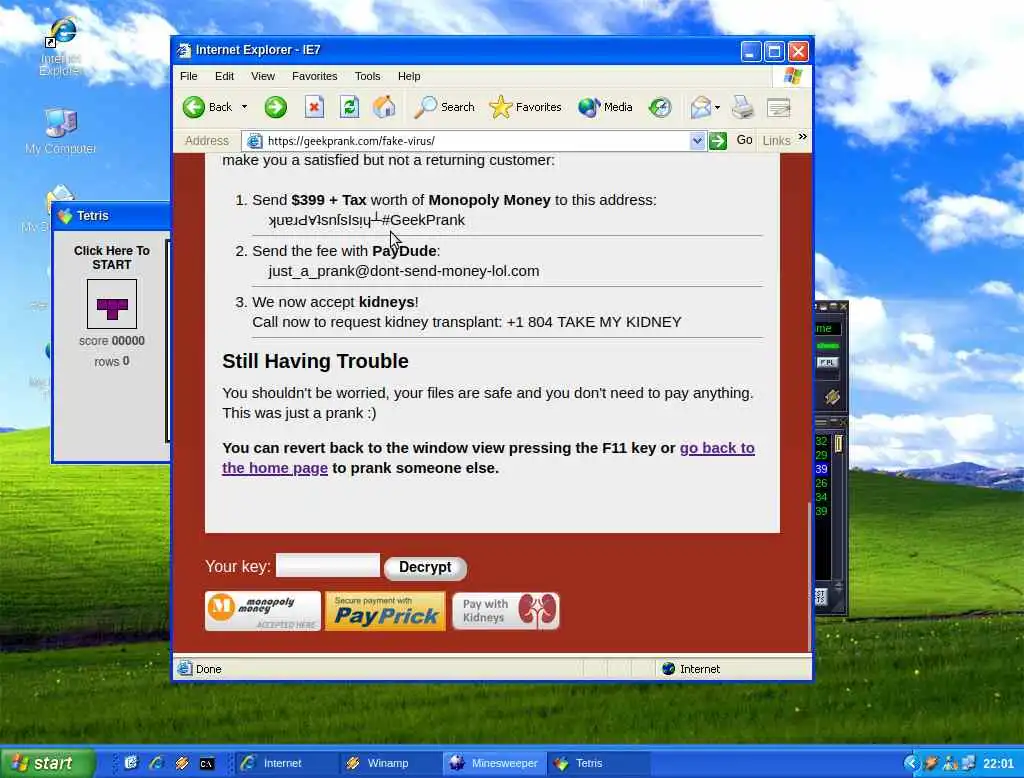This screenshot has width=1024, height=778.
Task: Open the Tools menu
Action: 368,76
